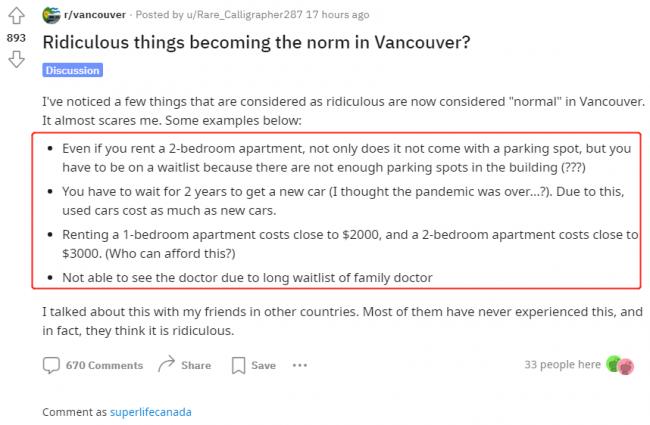Viewport: 650px width, 425px height.
Task: Click the r/vancouver subreddit avatar icon
Action: [x=50, y=15]
